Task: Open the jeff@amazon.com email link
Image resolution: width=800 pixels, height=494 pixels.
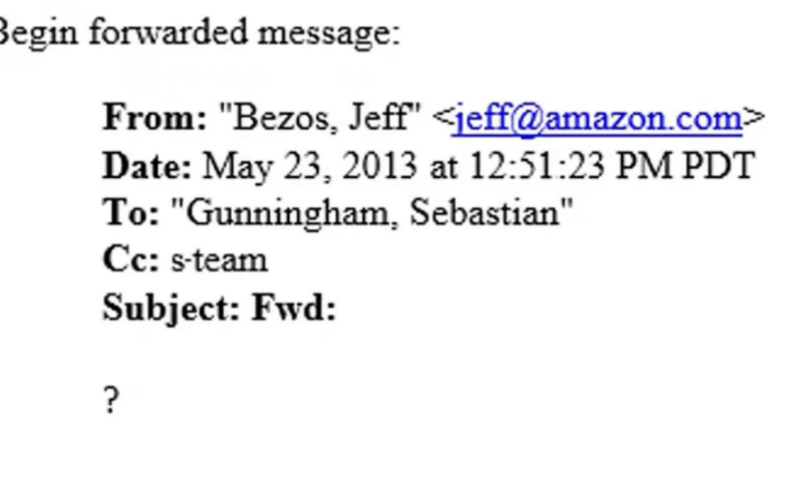Action: [597, 120]
